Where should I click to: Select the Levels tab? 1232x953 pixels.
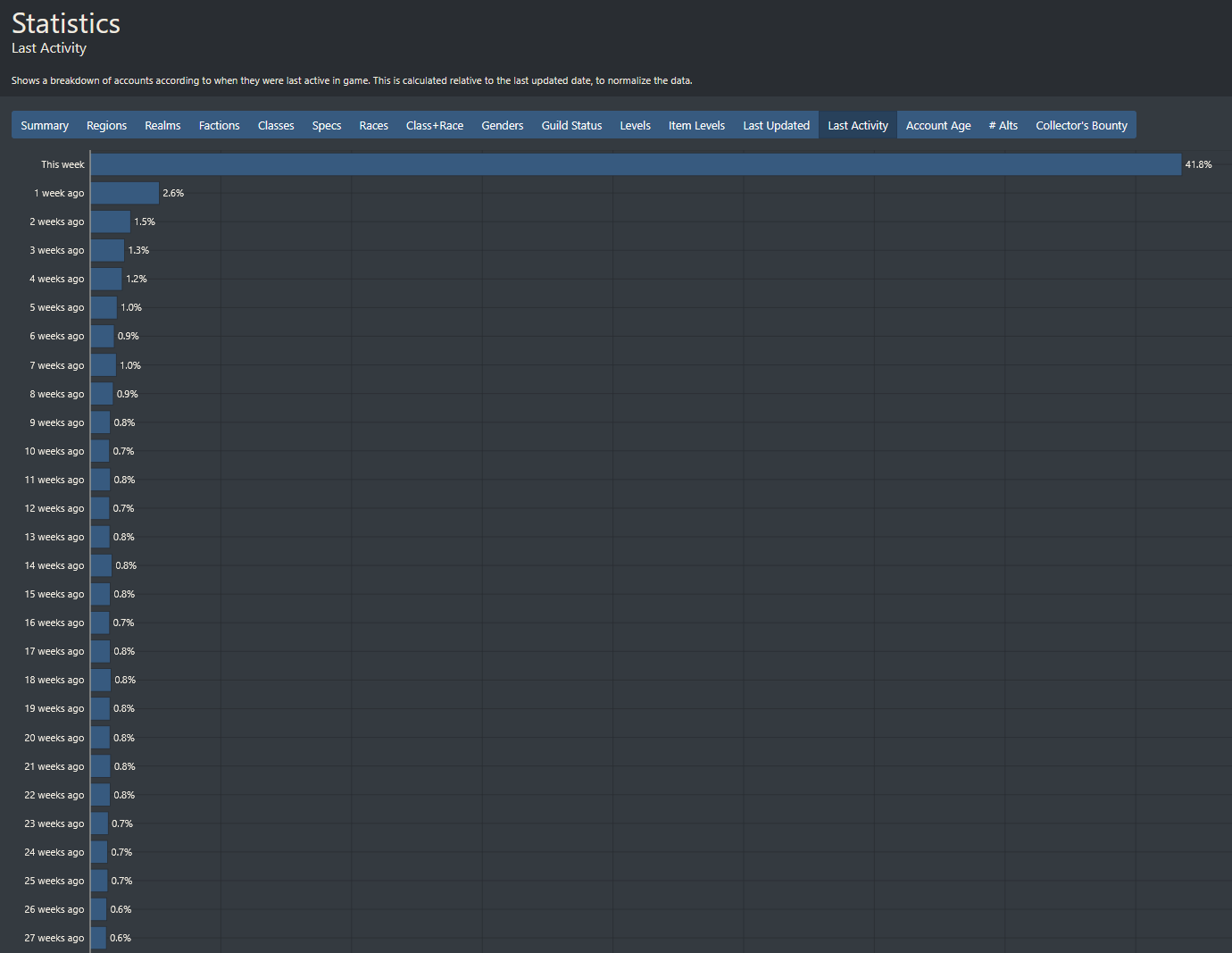pos(635,125)
